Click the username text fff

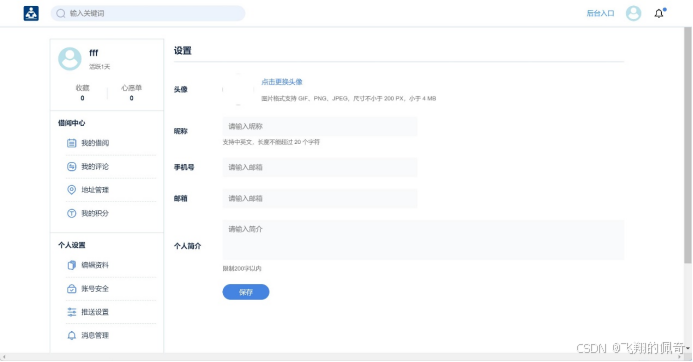[x=94, y=53]
